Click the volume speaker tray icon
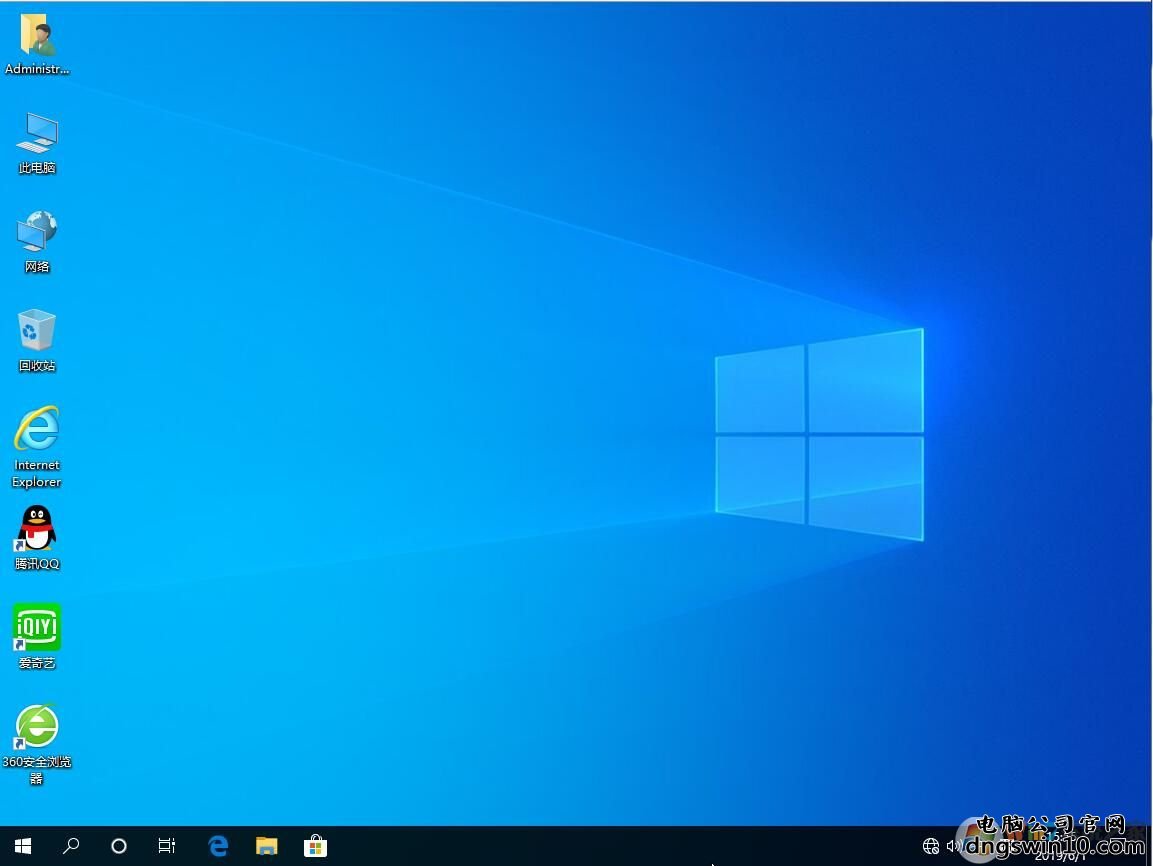Image resolution: width=1153 pixels, height=866 pixels. tap(954, 846)
